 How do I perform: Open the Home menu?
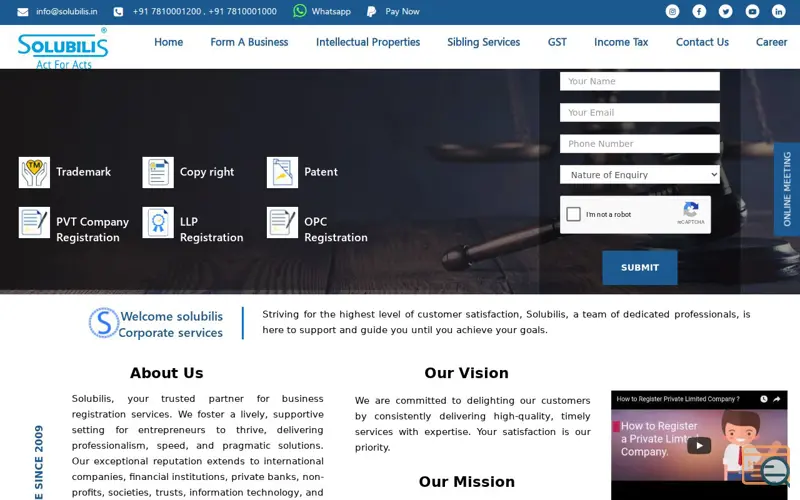tap(168, 42)
